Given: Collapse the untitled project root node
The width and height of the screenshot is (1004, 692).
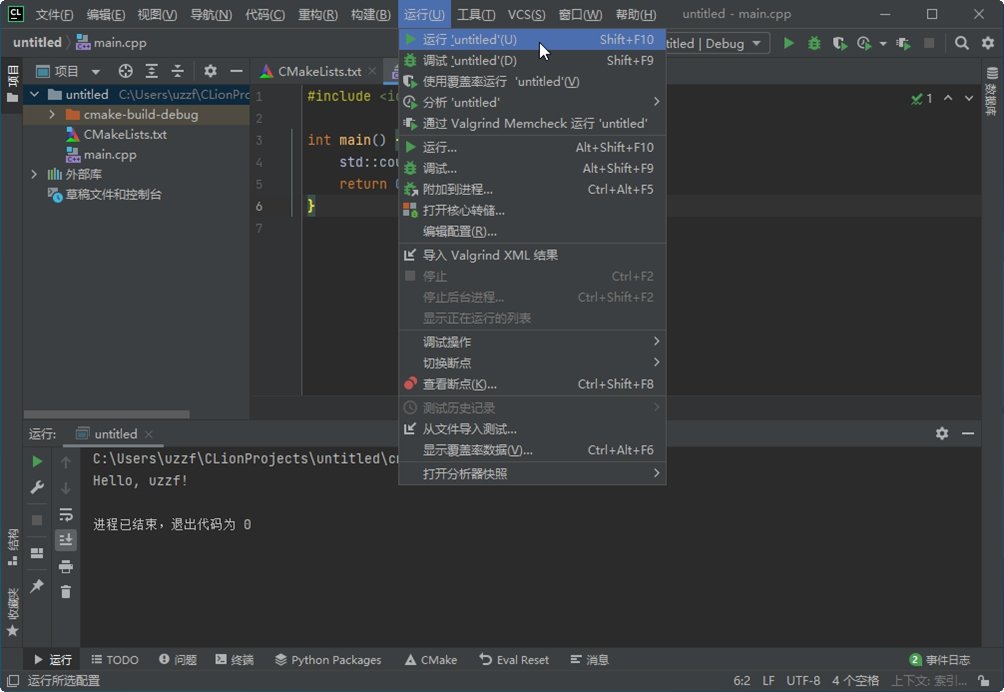Looking at the screenshot, I should pos(35,95).
